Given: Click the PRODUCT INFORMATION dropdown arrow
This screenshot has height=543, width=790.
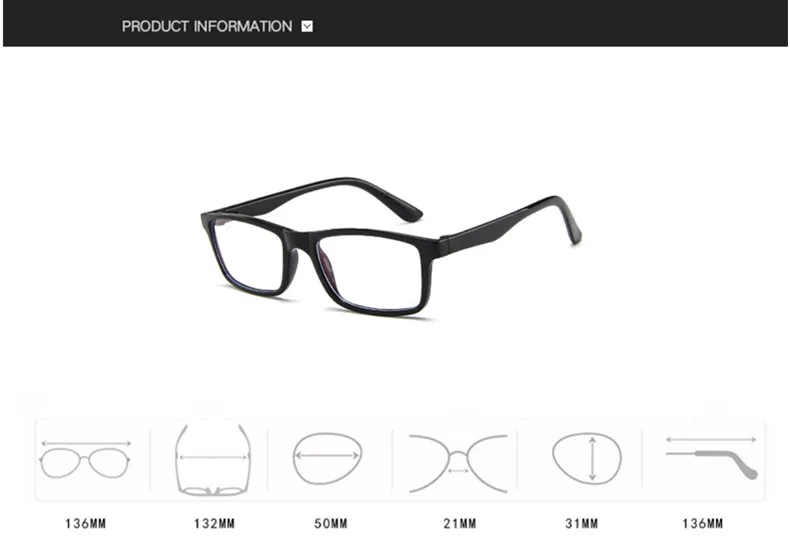Looking at the screenshot, I should pyautogui.click(x=307, y=26).
